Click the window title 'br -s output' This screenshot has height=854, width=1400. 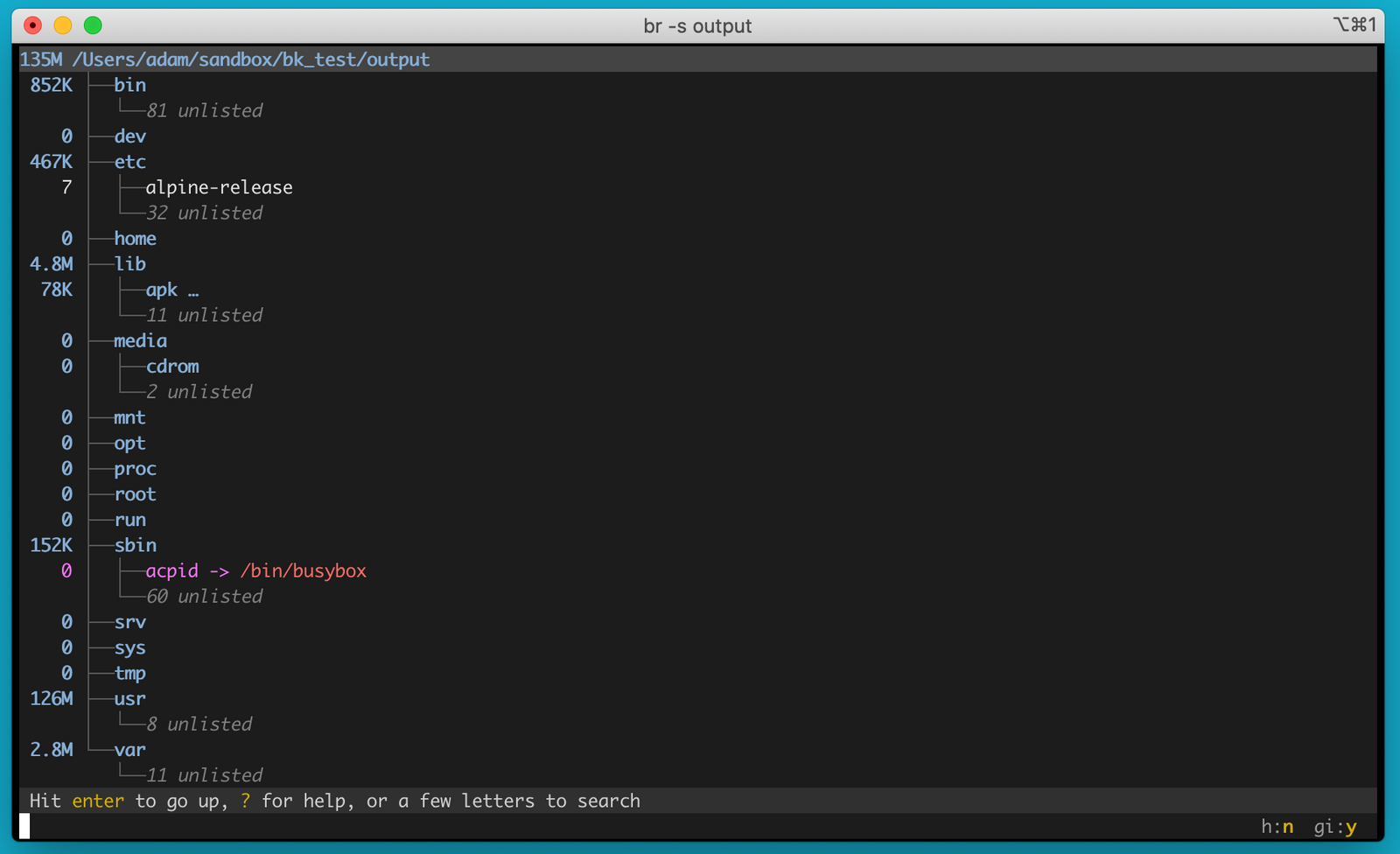697,26
